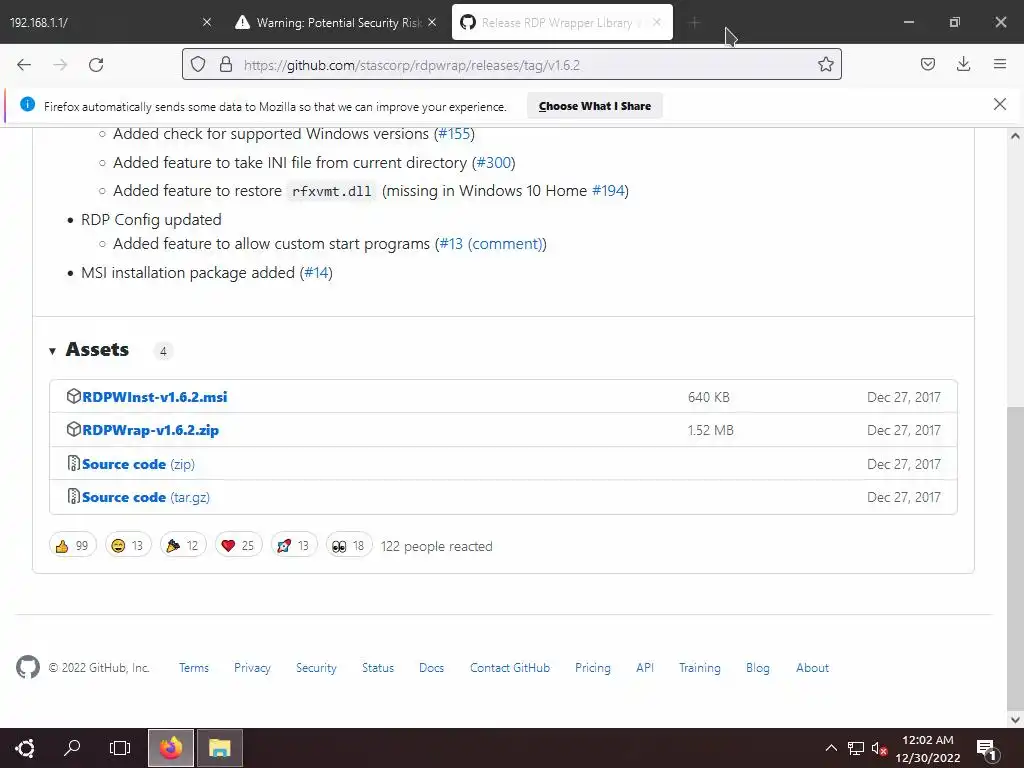Image resolution: width=1024 pixels, height=768 pixels.
Task: Download RDPWInst-v1.6.2.msi
Action: [x=155, y=397]
